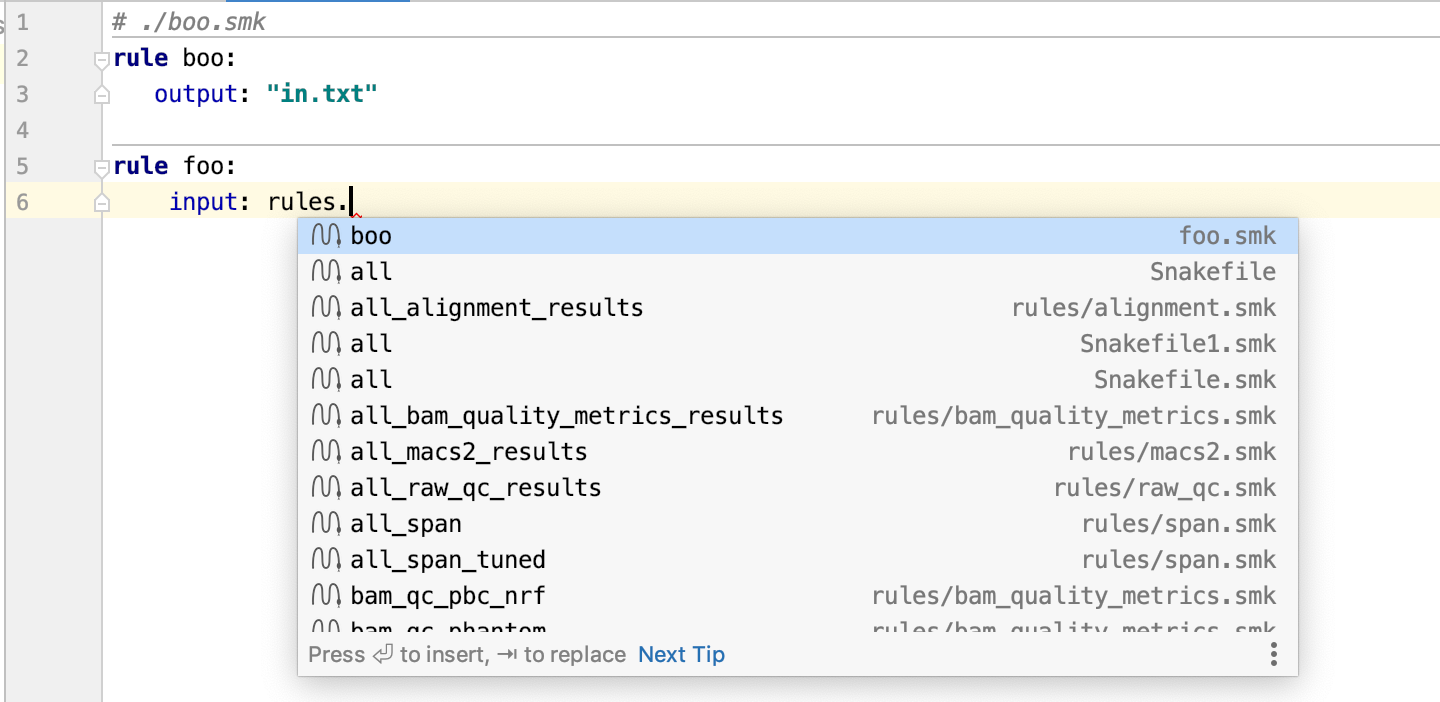Click the rule icon beside "boo" suggestion
1440x702 pixels.
pos(325,235)
